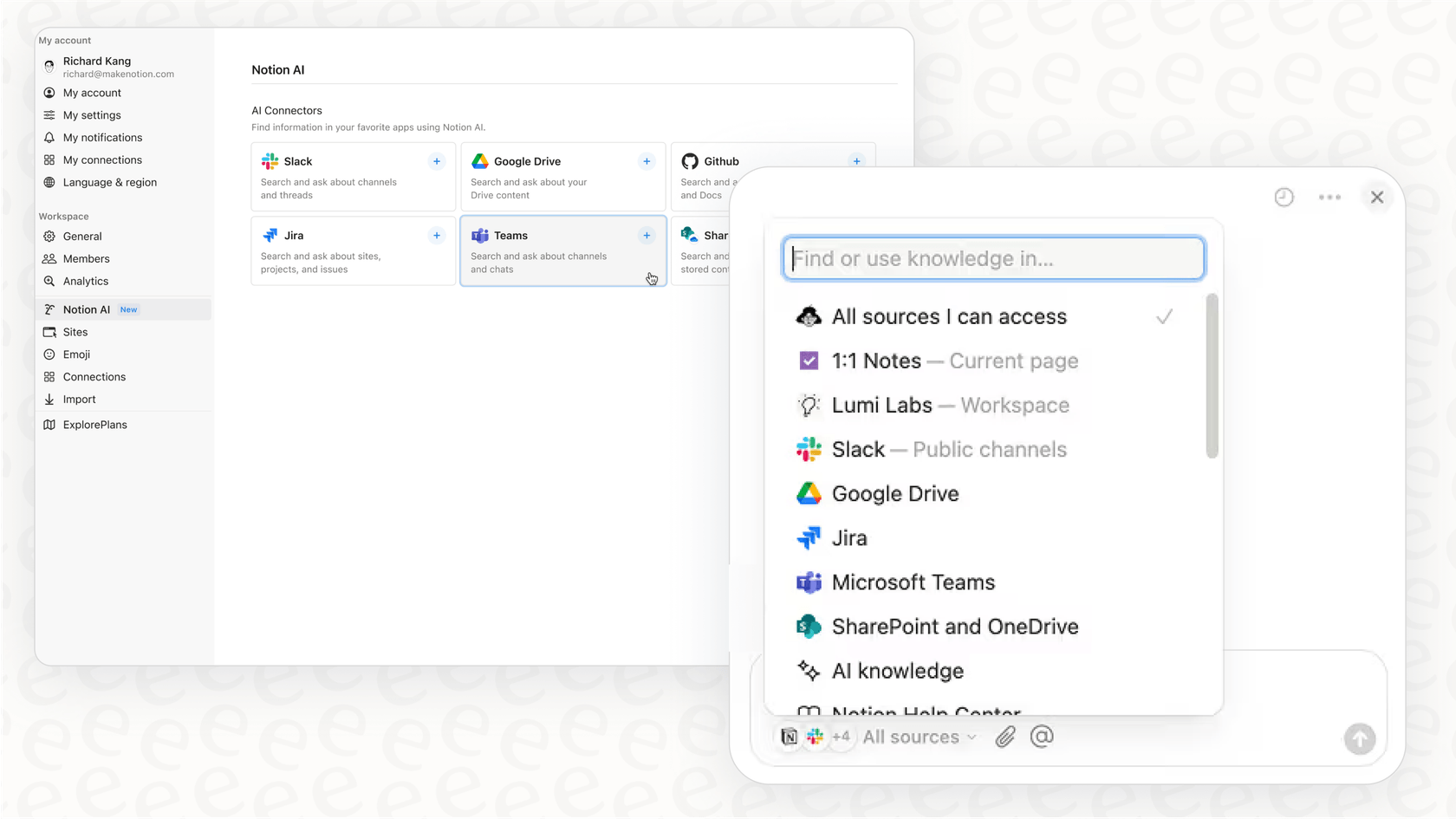Select the Google Drive icon in the dropdown list
Screen dimensions: 1456x819
pos(808,493)
